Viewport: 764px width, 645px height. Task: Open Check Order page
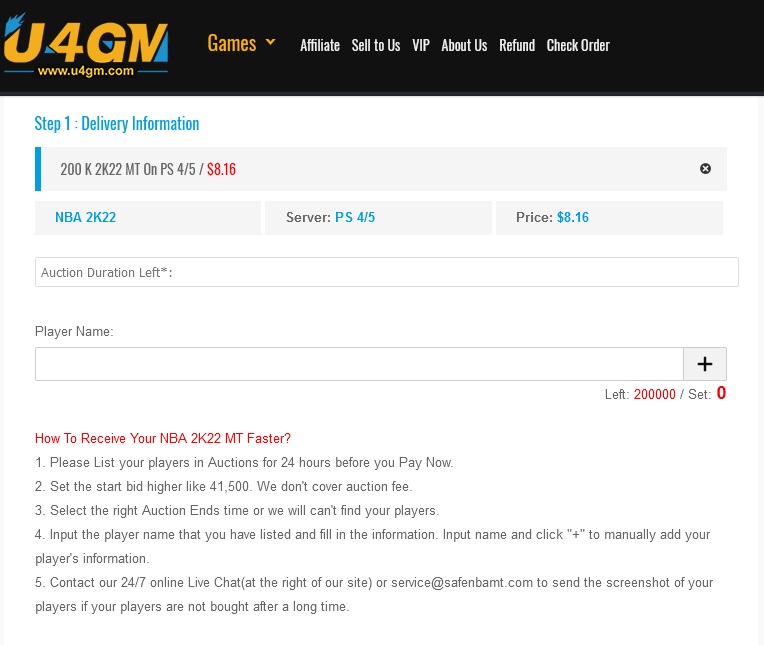click(578, 45)
